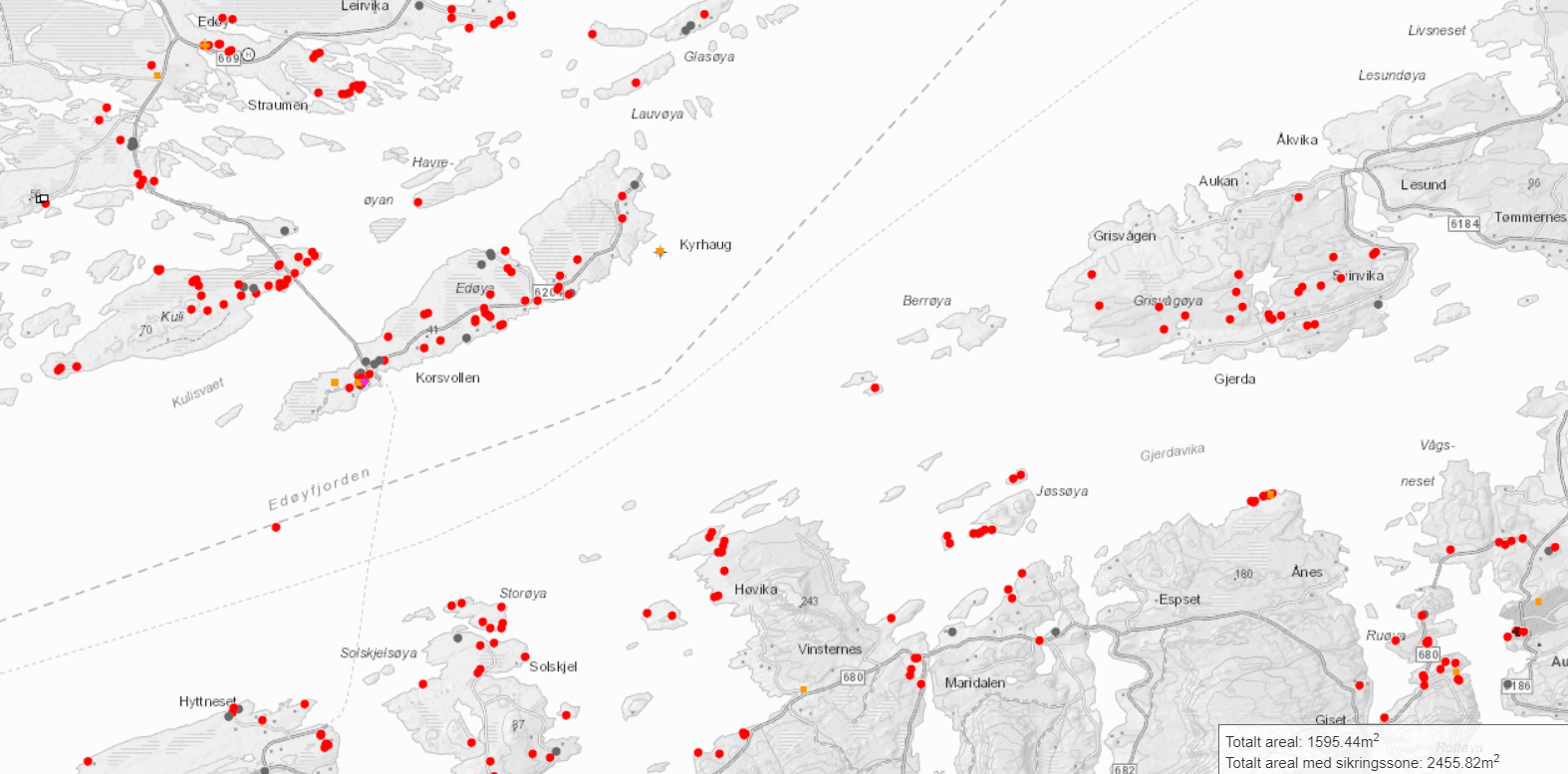Click the Edøyfjorden fjord label

pos(319,489)
